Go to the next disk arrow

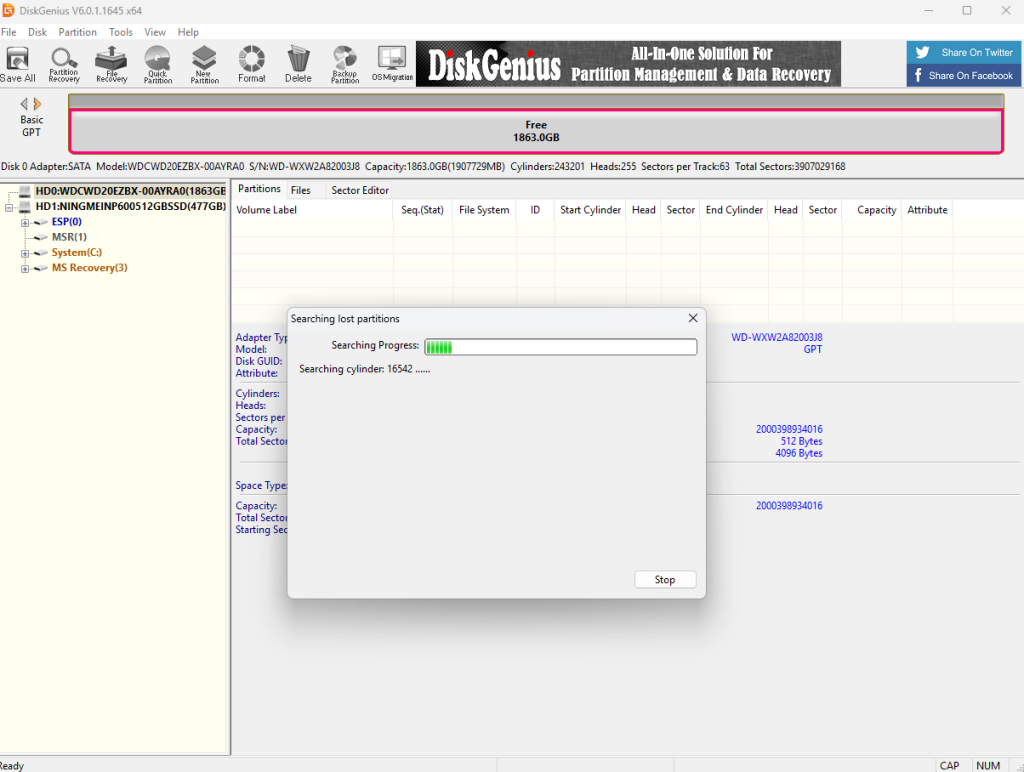pos(38,104)
